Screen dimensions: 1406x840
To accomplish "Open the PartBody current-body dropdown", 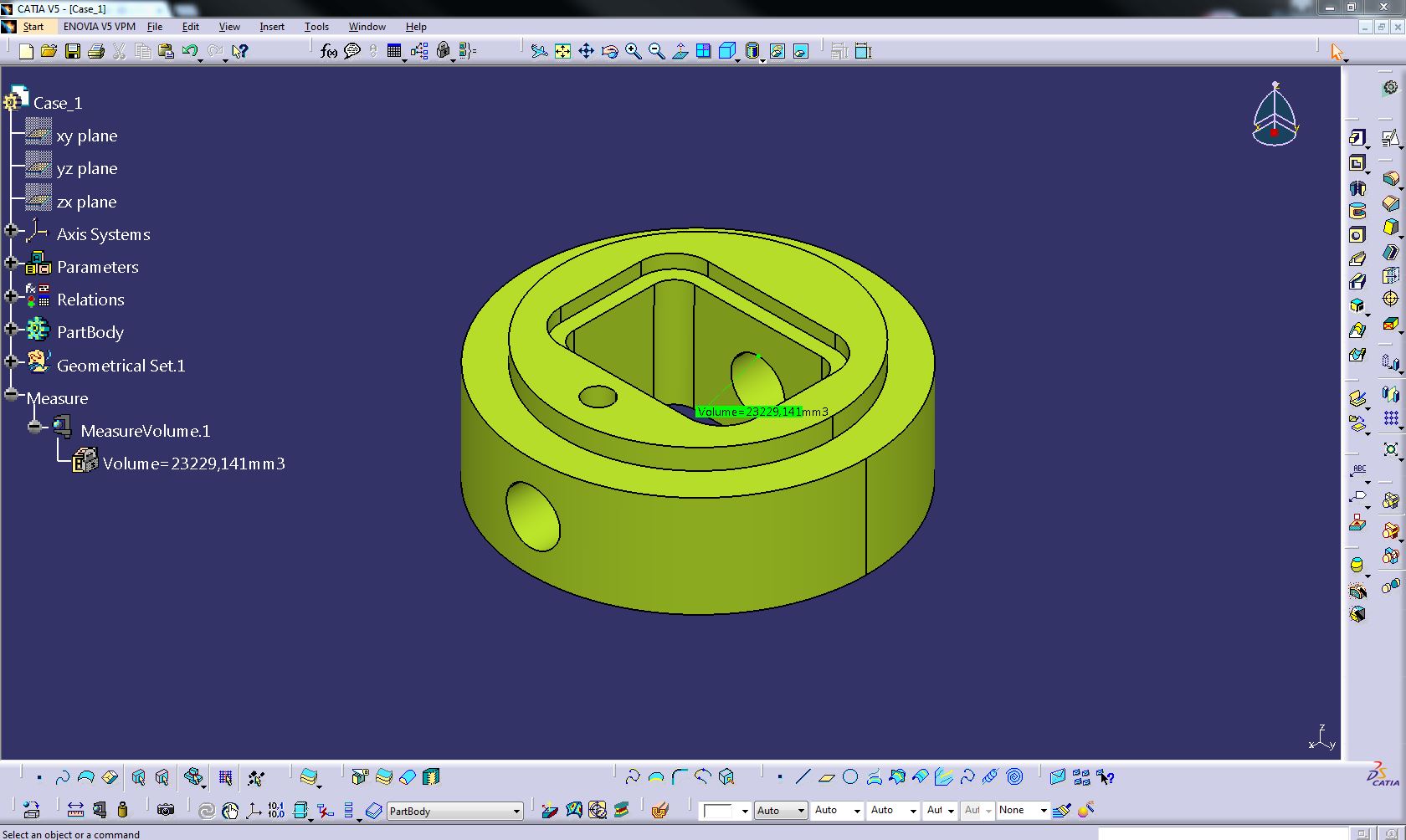I will point(516,811).
